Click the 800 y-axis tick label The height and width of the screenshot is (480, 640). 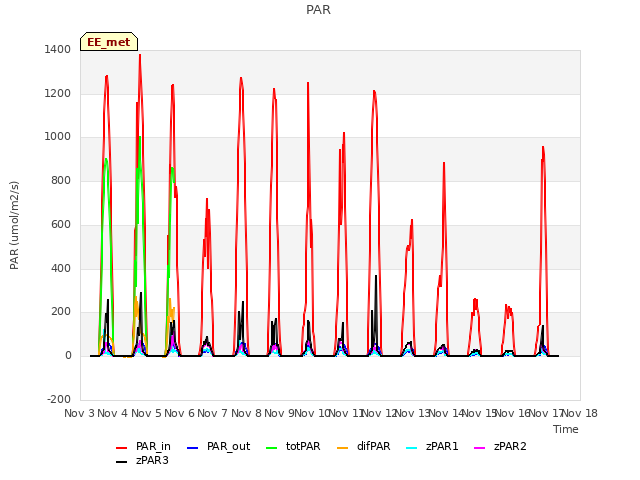61,180
